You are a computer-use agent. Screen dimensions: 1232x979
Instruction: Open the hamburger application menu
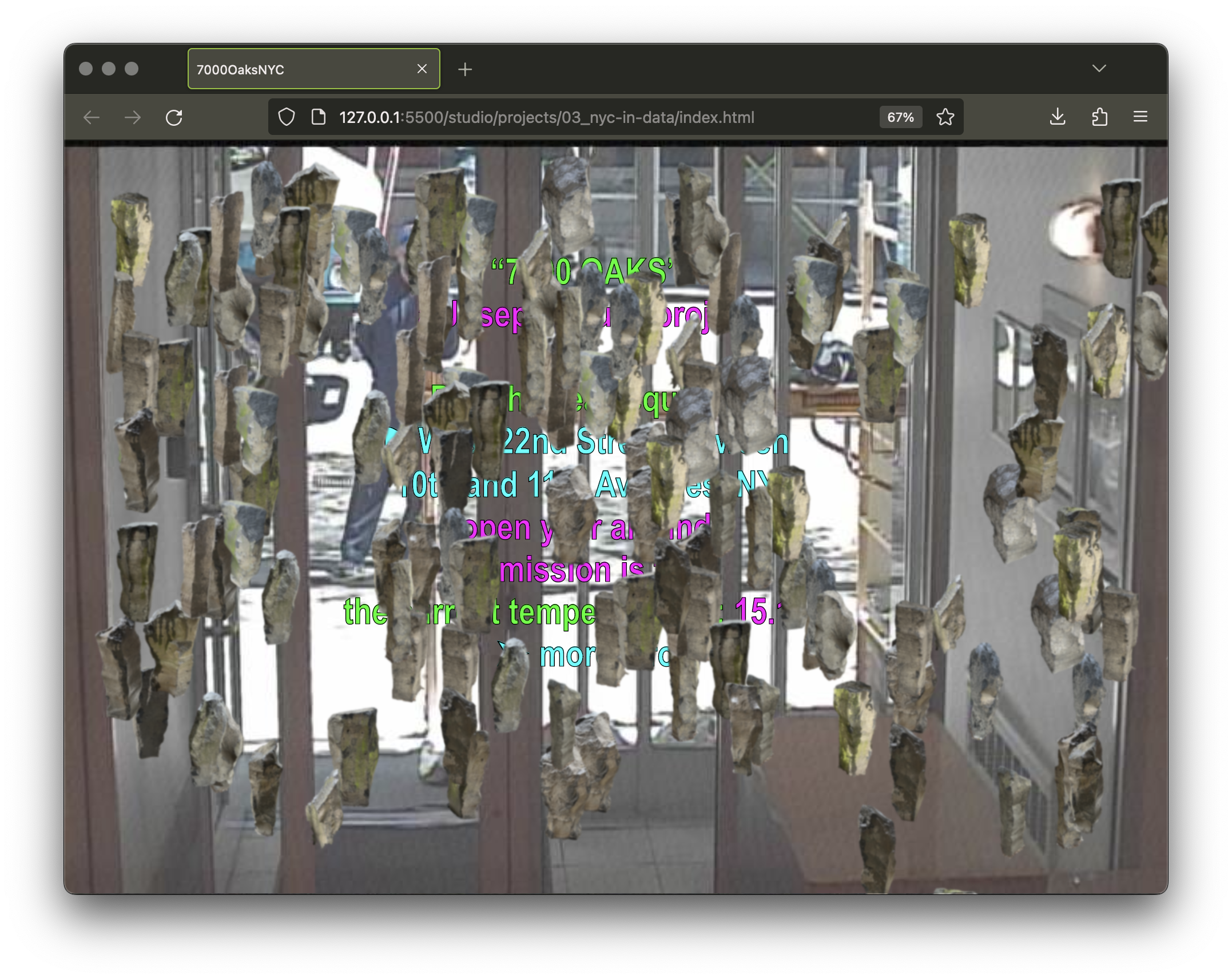point(1140,117)
